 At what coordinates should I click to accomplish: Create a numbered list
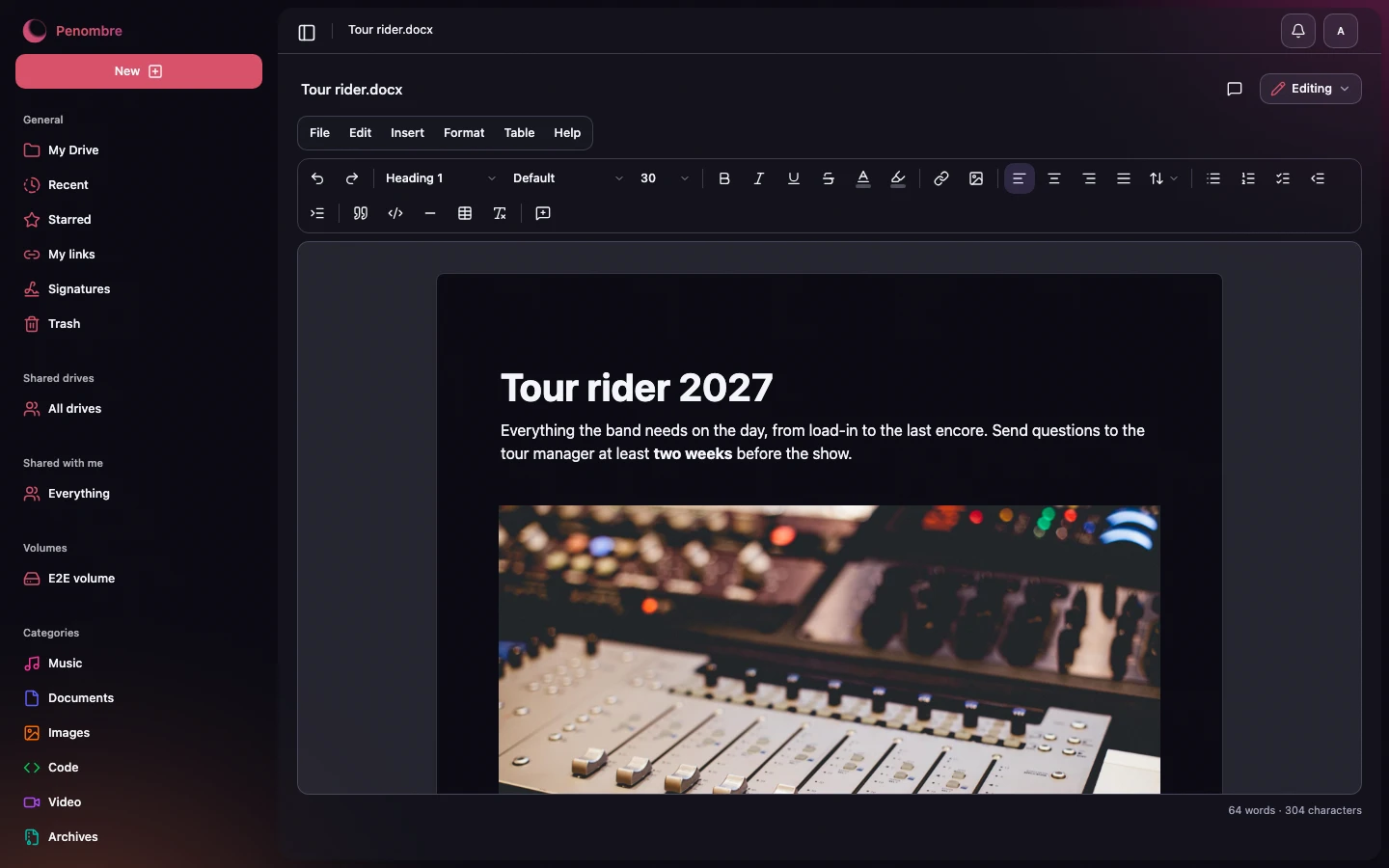[1248, 178]
